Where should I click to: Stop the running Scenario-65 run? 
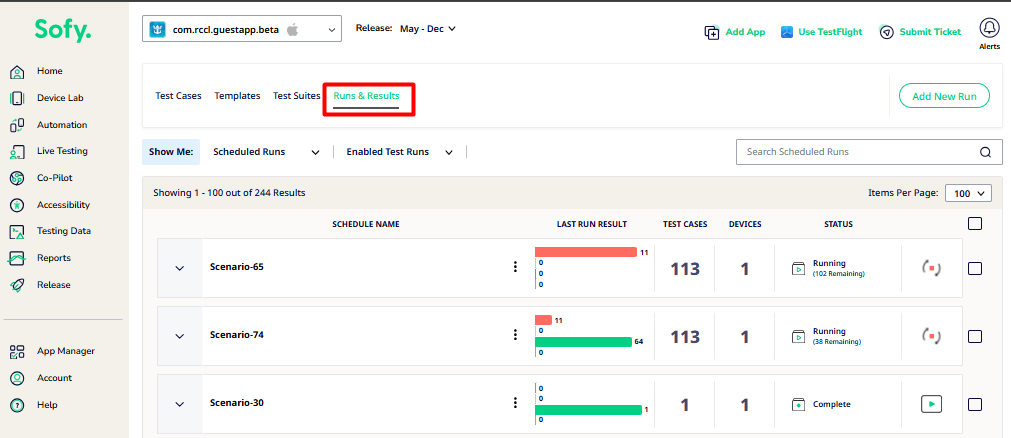click(x=931, y=268)
